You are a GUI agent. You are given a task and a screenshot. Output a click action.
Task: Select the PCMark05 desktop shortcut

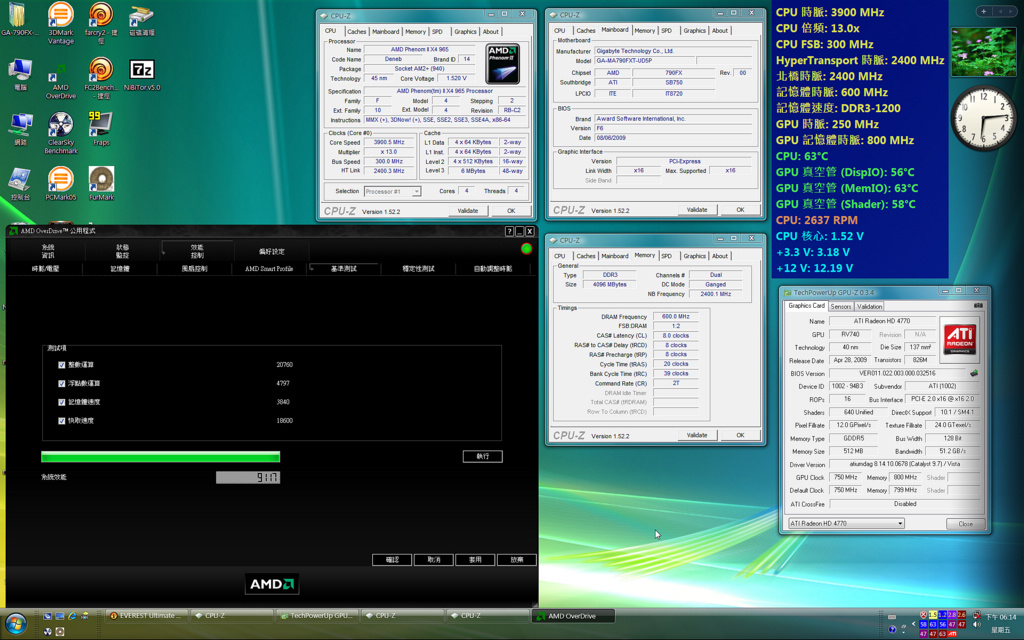pyautogui.click(x=61, y=184)
